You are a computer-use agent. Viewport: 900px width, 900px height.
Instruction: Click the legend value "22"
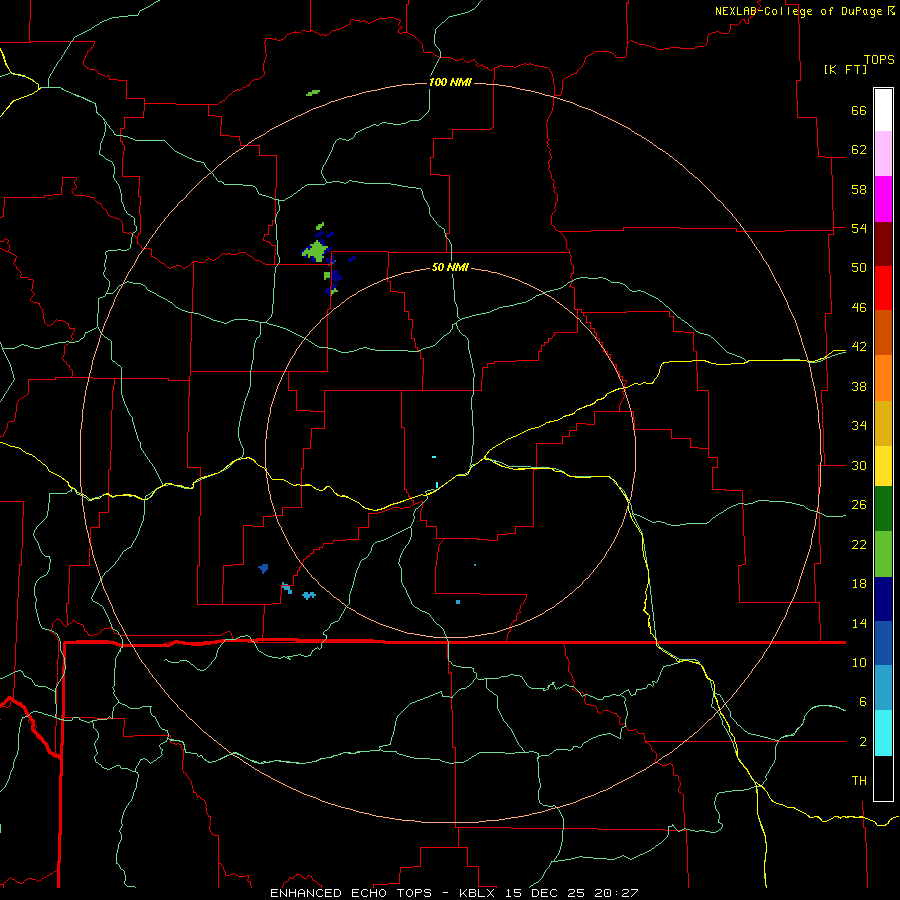coord(859,544)
